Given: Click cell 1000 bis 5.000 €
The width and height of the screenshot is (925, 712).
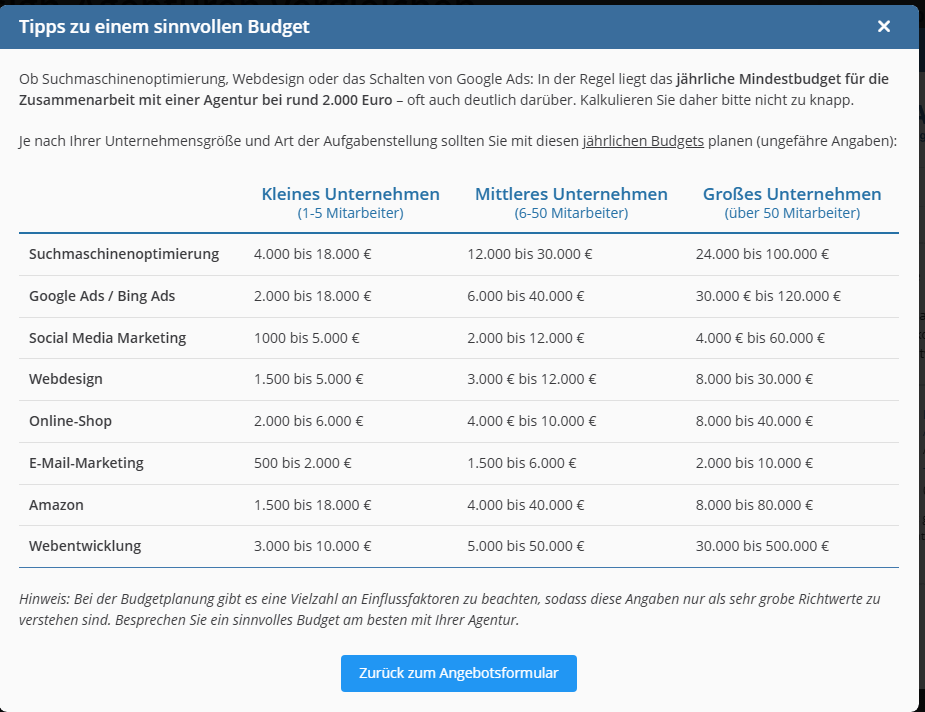Looking at the screenshot, I should click(x=307, y=338).
